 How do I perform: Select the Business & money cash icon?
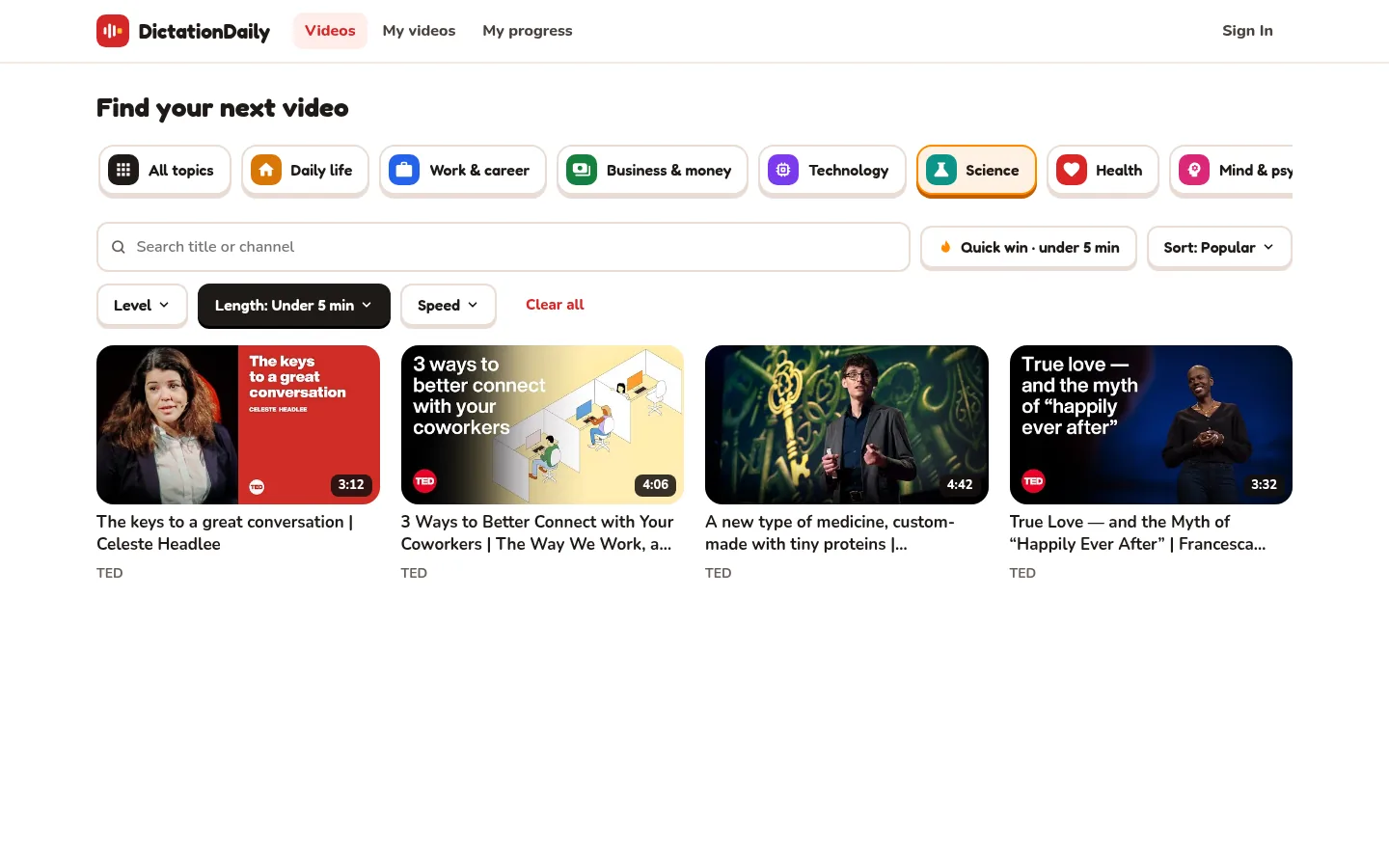pos(582,170)
